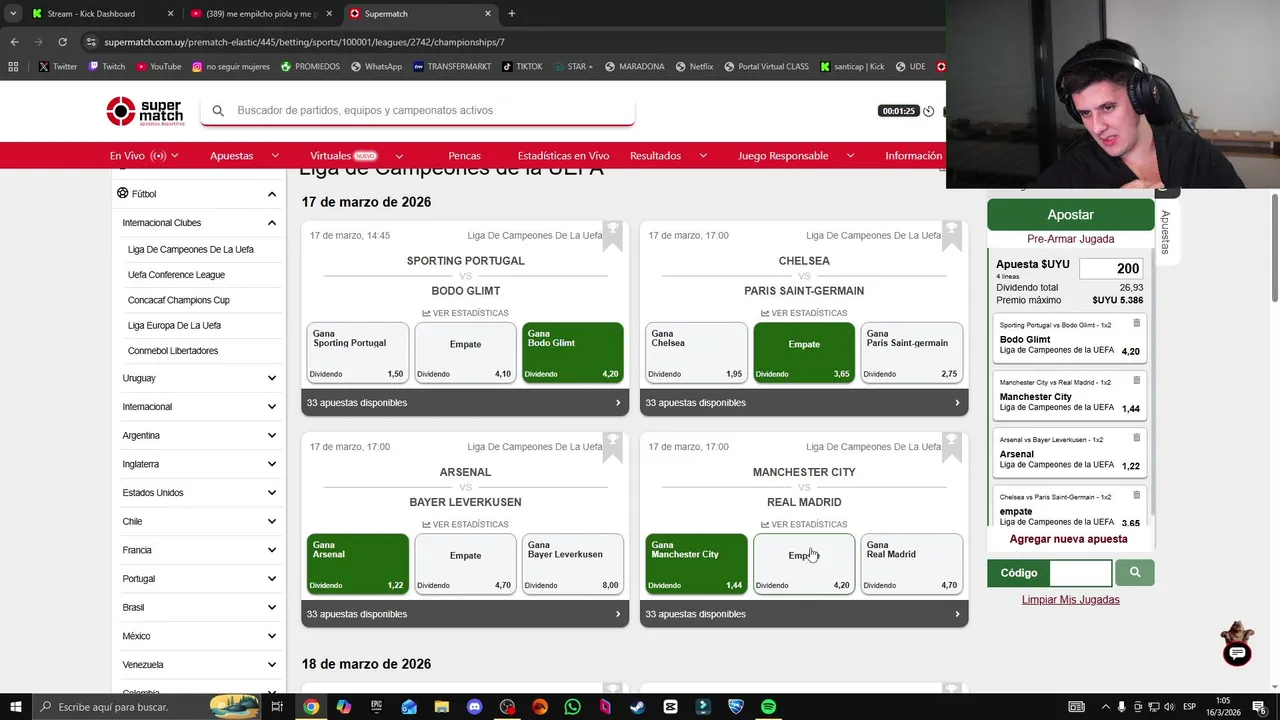Click the clock icon beside the session timer
The image size is (1280, 720).
[x=928, y=111]
